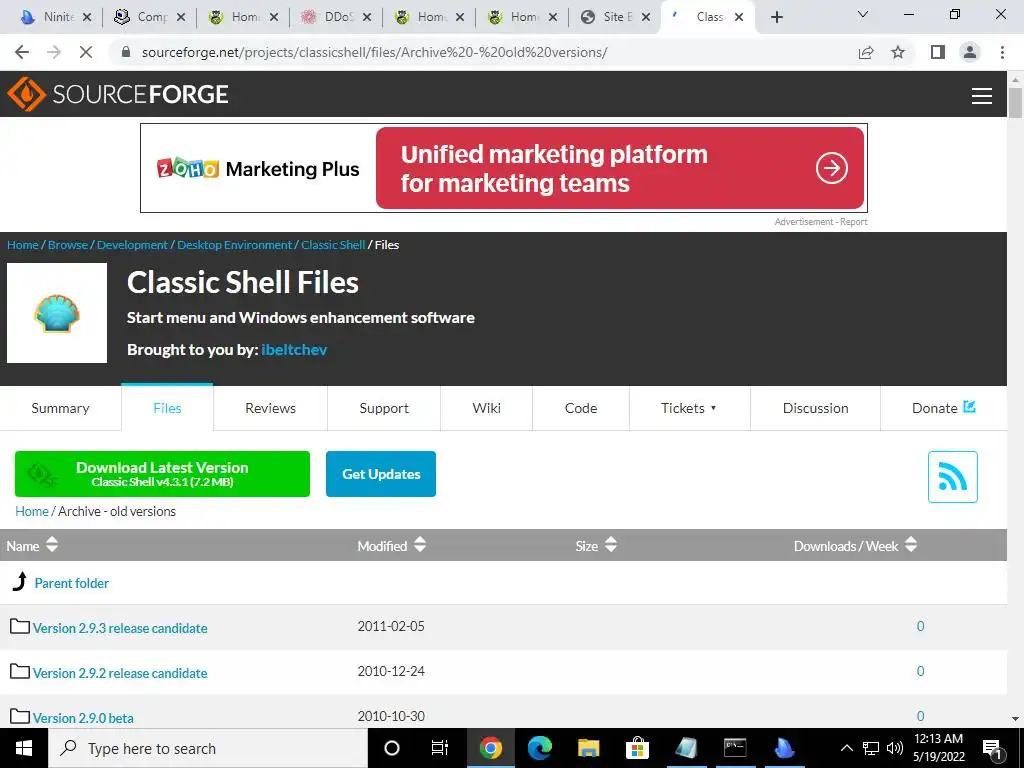Click the Donate tab
Screen dimensions: 1024x768
(x=944, y=408)
